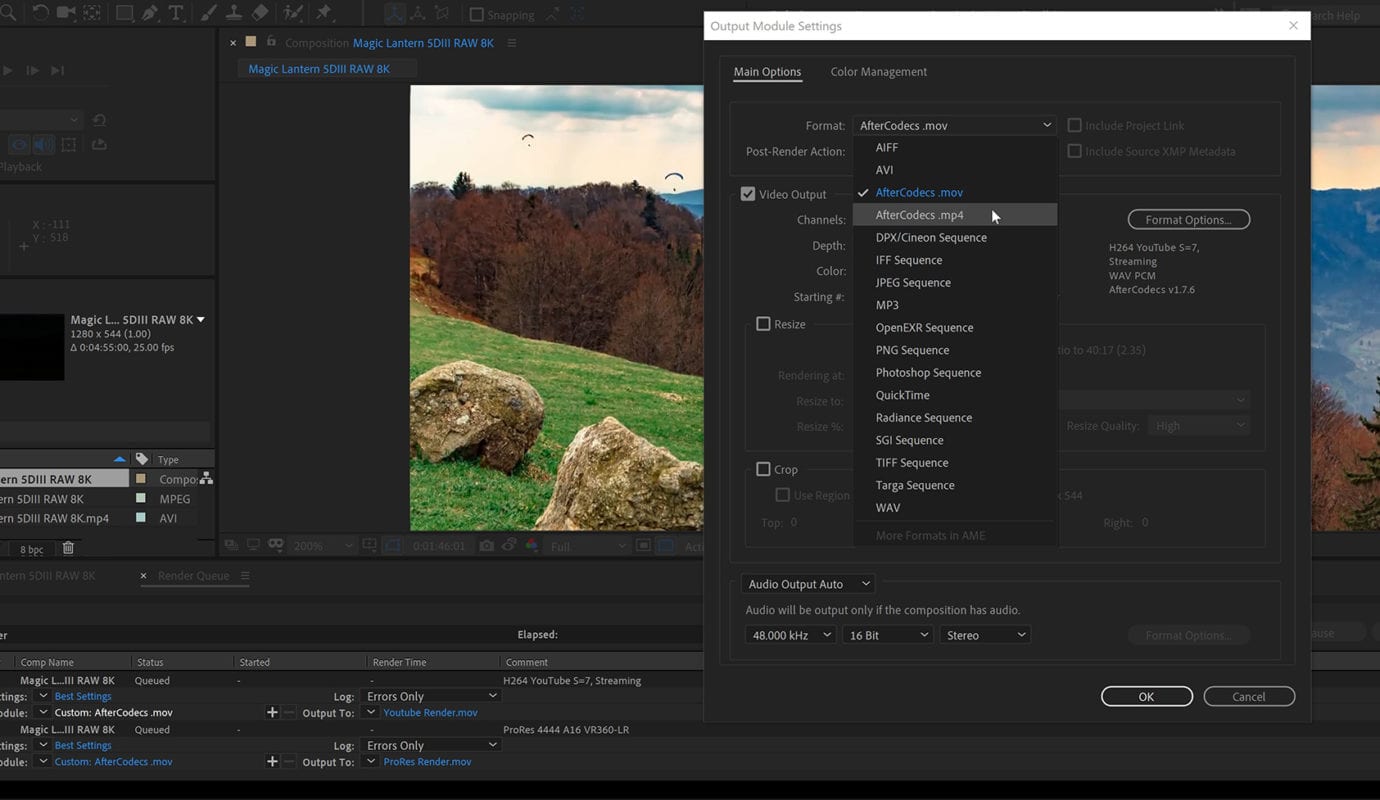Viewport: 1380px width, 800px height.
Task: Click the trash icon in Project panel
Action: coord(68,548)
